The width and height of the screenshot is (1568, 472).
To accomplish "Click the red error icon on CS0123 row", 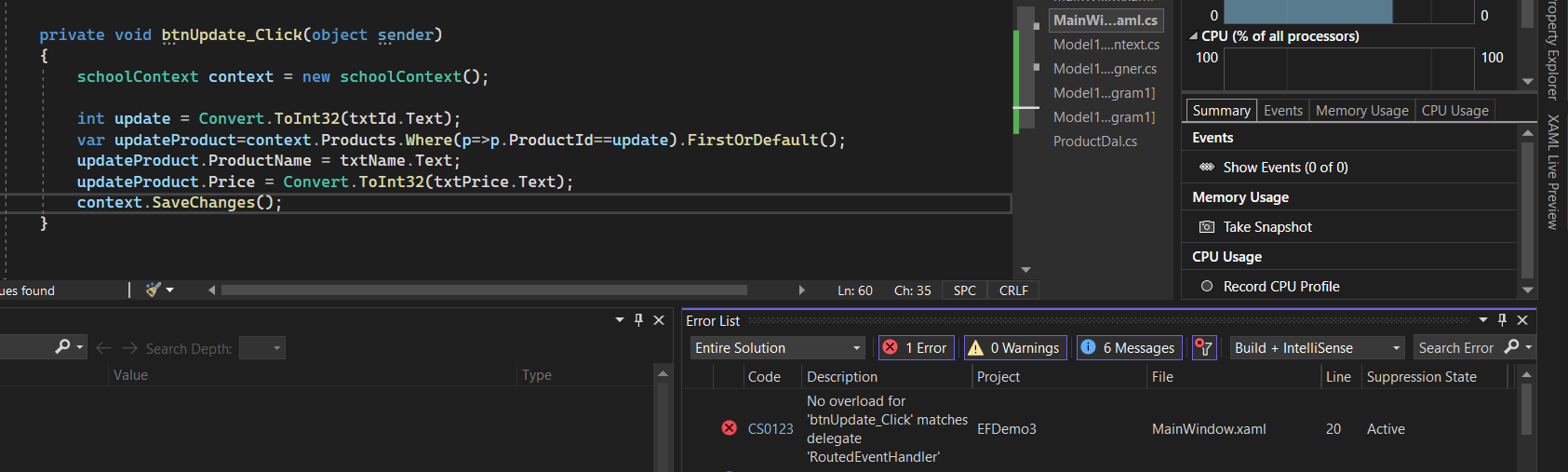I will tap(730, 428).
